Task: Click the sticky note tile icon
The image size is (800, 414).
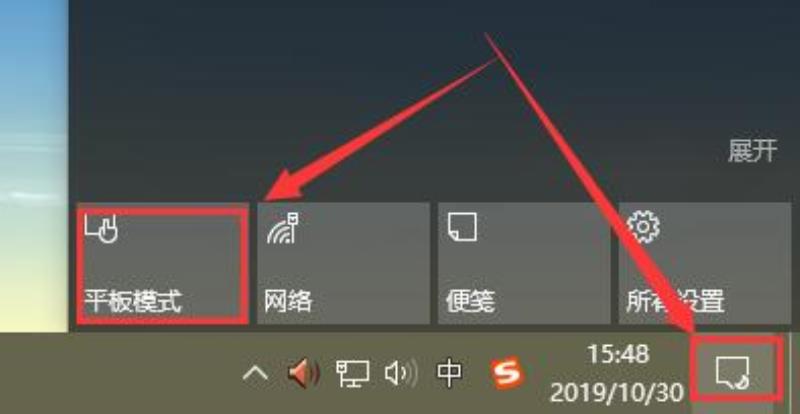Action: pos(462,227)
